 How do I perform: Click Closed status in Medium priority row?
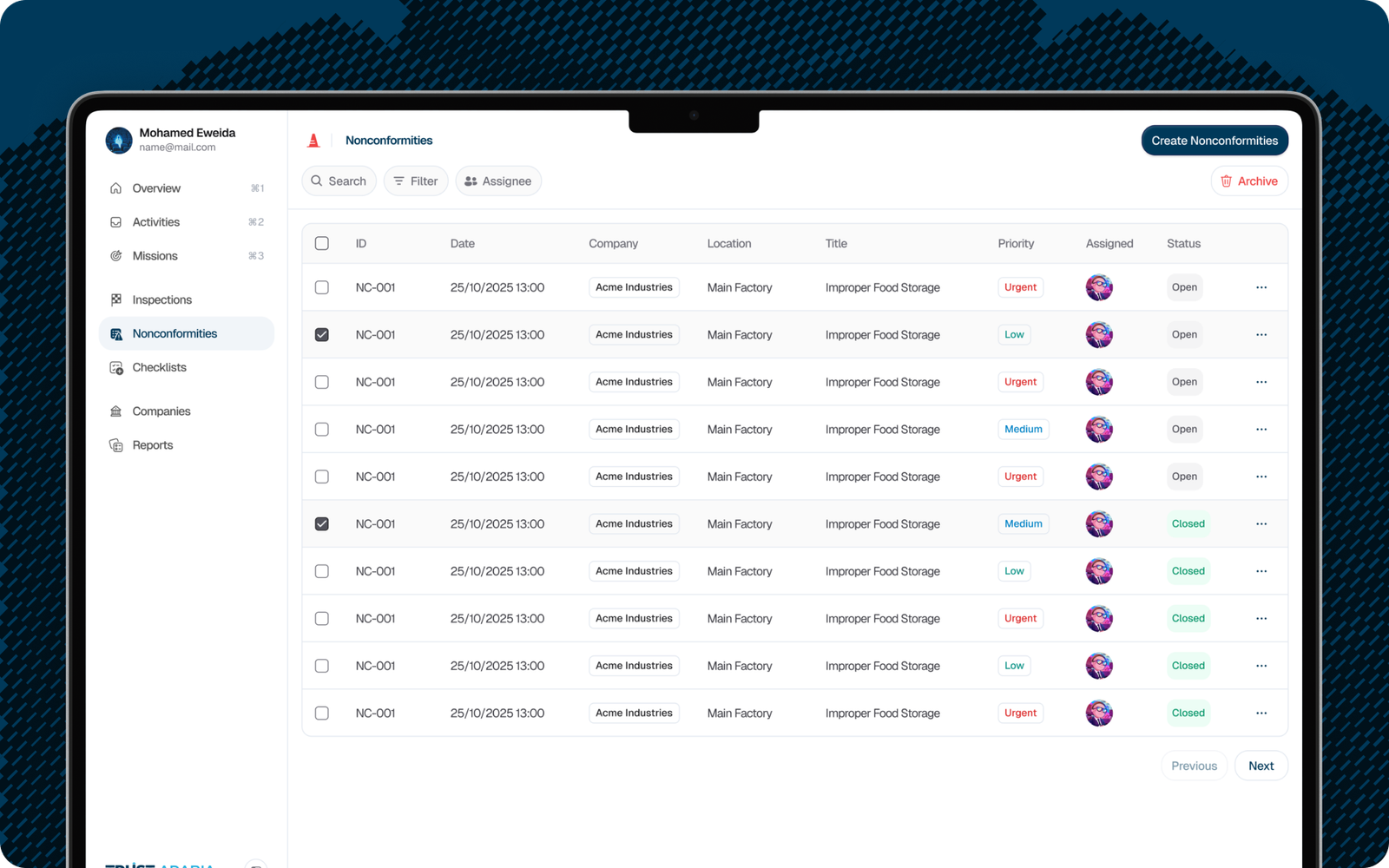pos(1188,524)
